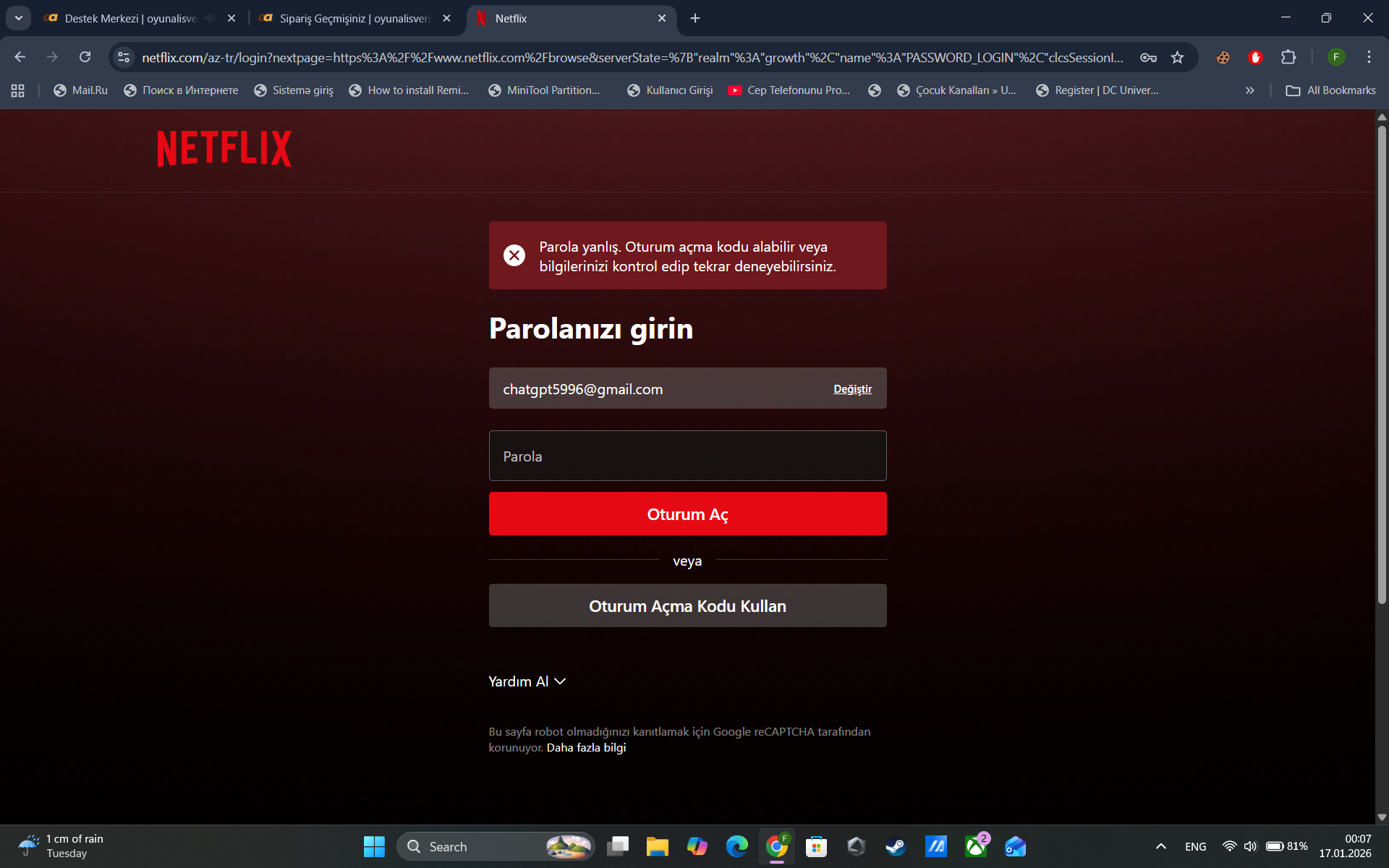This screenshot has height=868, width=1389.
Task: Click the browser address bar URL
Action: [632, 57]
